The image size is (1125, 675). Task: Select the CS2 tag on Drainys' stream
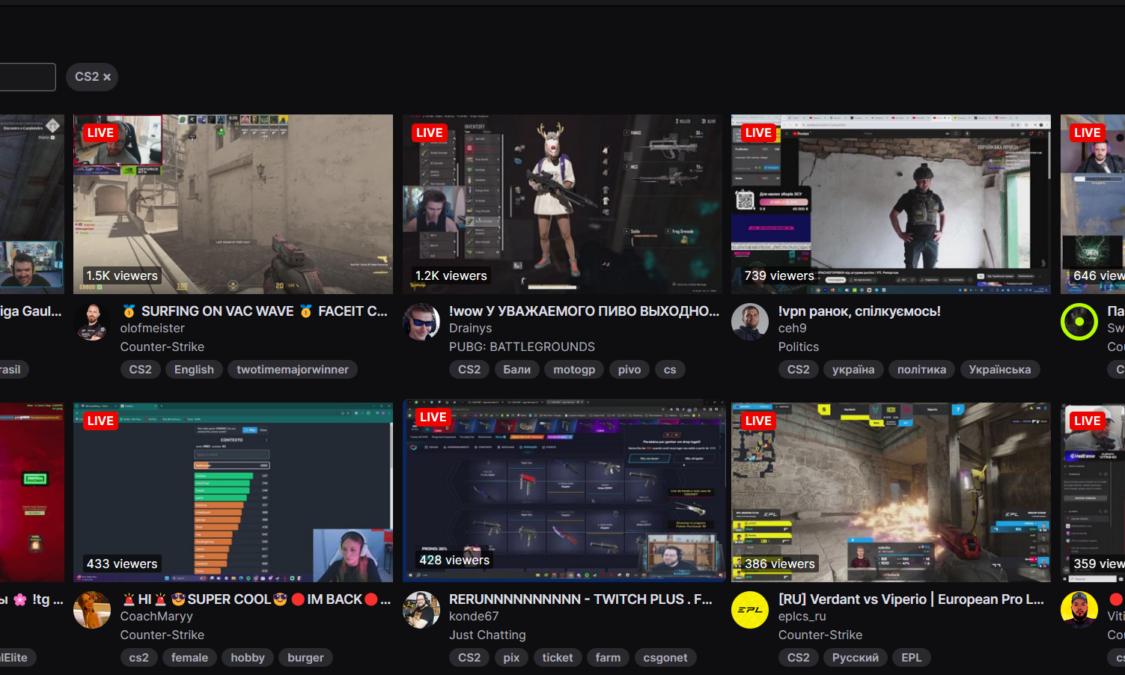(469, 369)
